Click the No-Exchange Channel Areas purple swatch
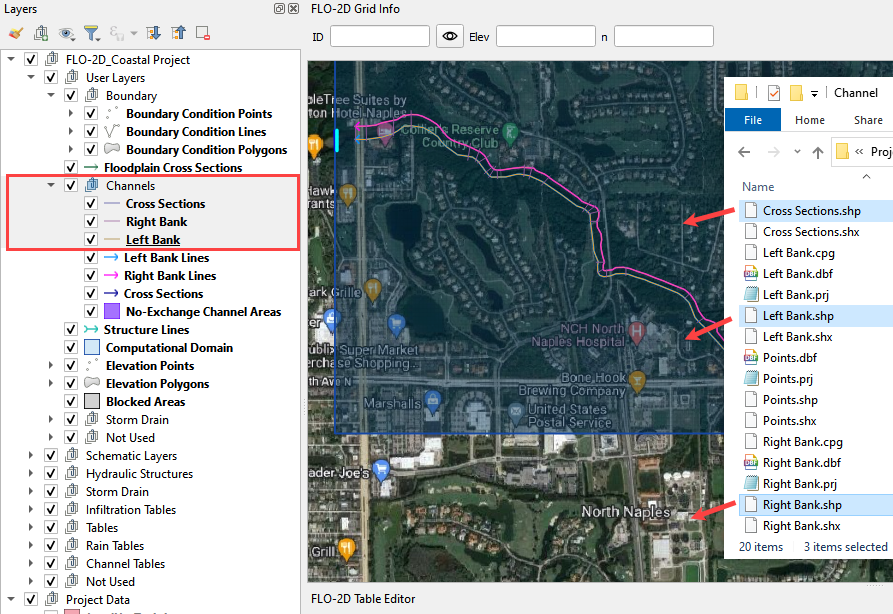 [x=112, y=312]
